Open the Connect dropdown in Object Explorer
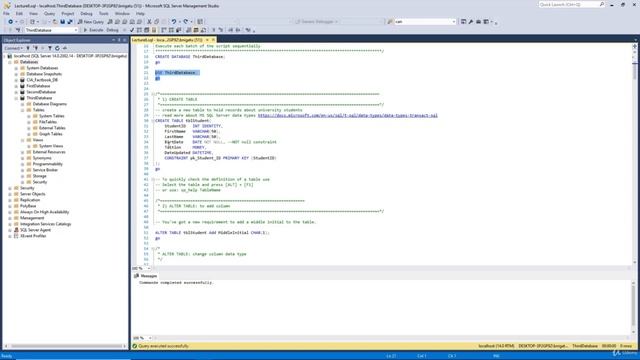This screenshot has width=640, height=360. point(13,48)
